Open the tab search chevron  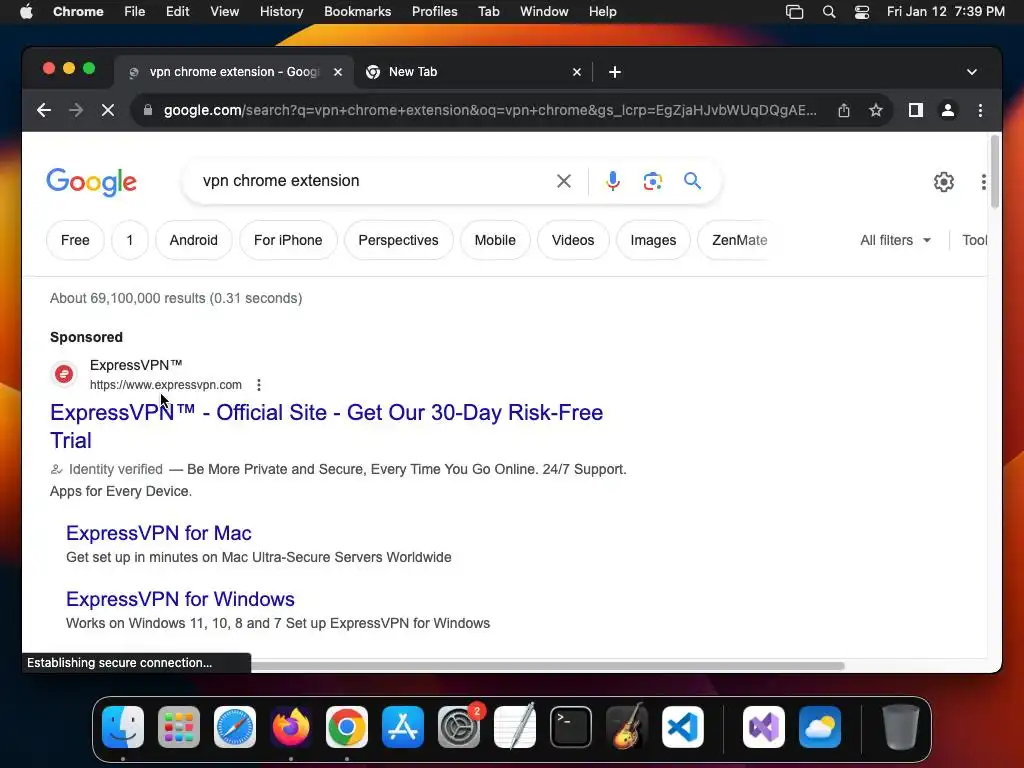point(972,72)
